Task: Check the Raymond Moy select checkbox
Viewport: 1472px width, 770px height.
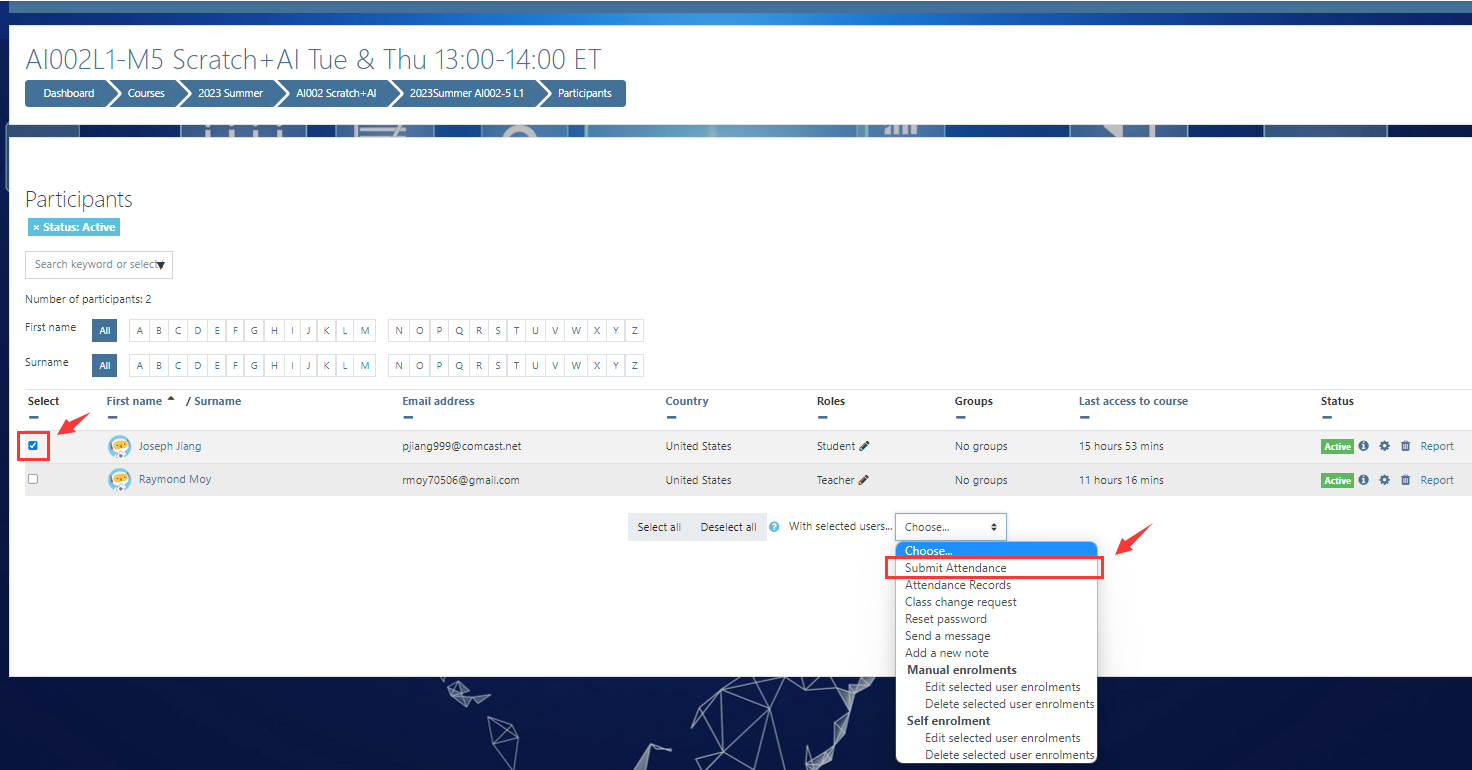Action: [x=33, y=479]
